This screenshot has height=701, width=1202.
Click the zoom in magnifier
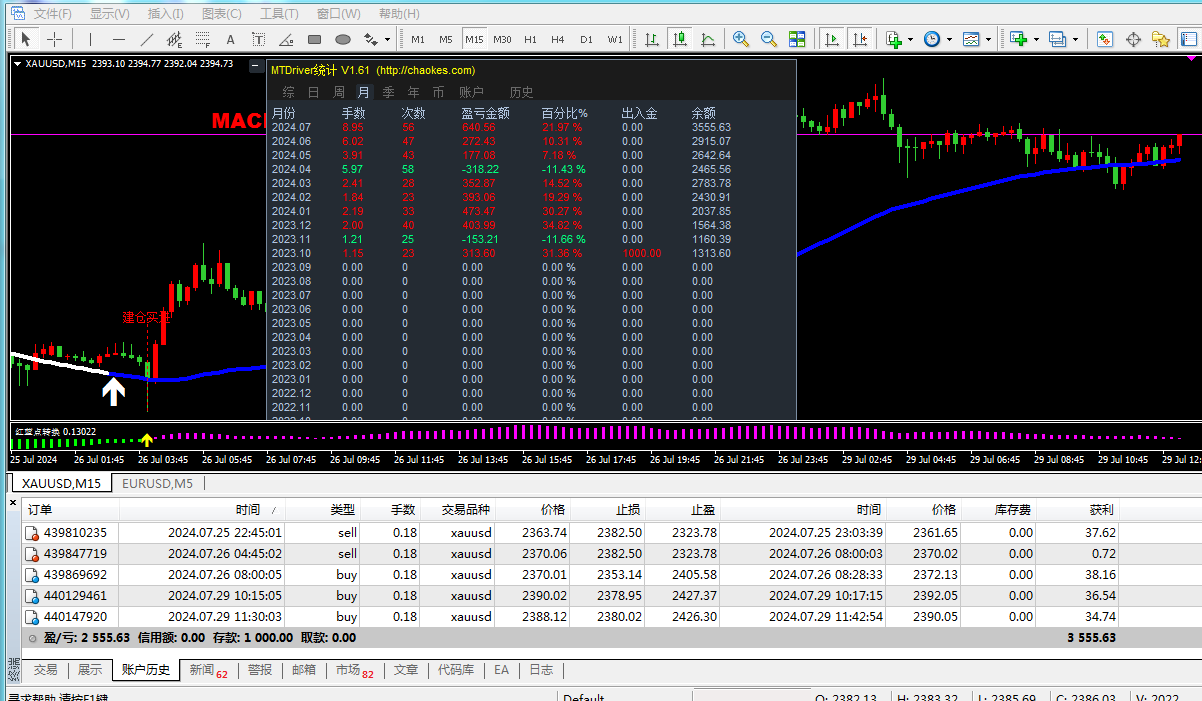741,39
